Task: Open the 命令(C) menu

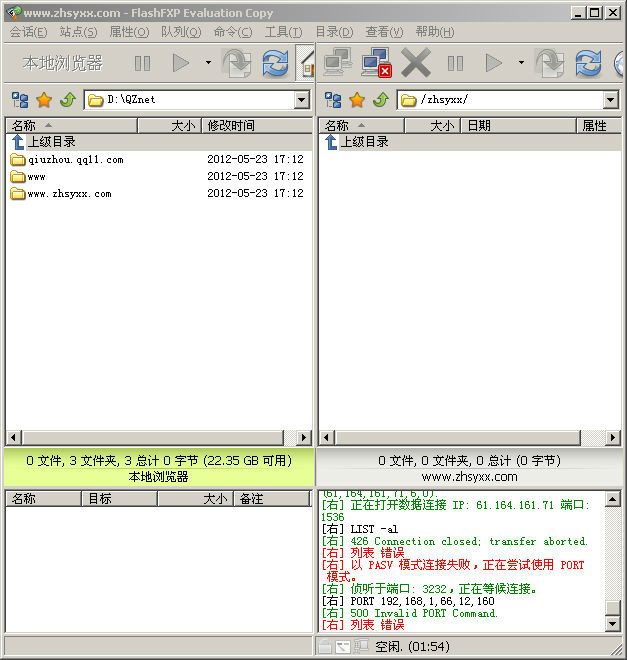Action: point(233,32)
